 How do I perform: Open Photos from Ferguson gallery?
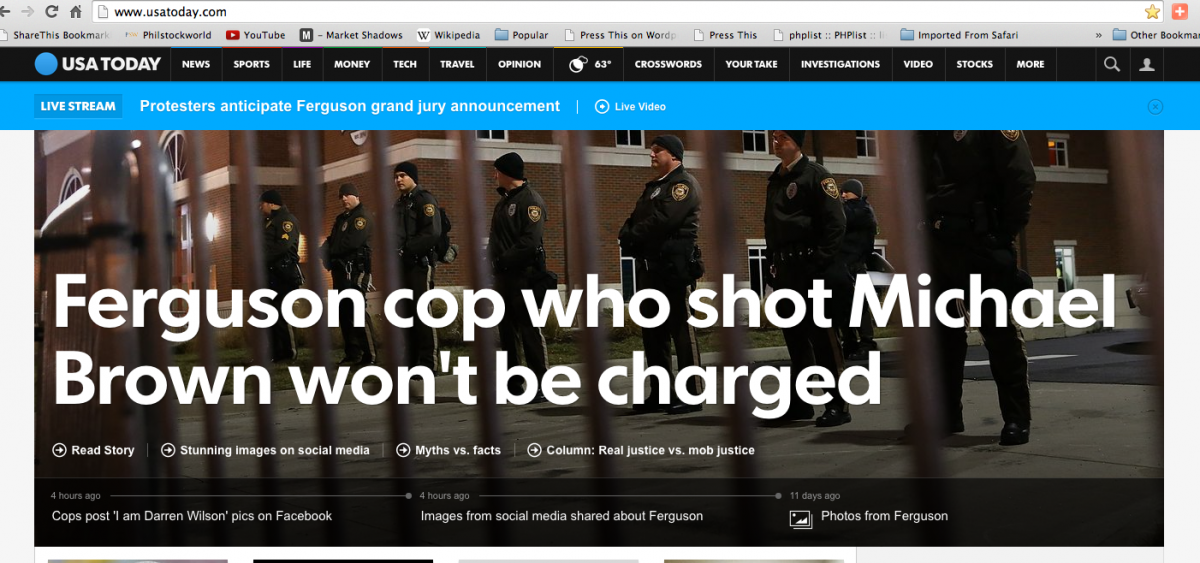pyautogui.click(x=883, y=516)
